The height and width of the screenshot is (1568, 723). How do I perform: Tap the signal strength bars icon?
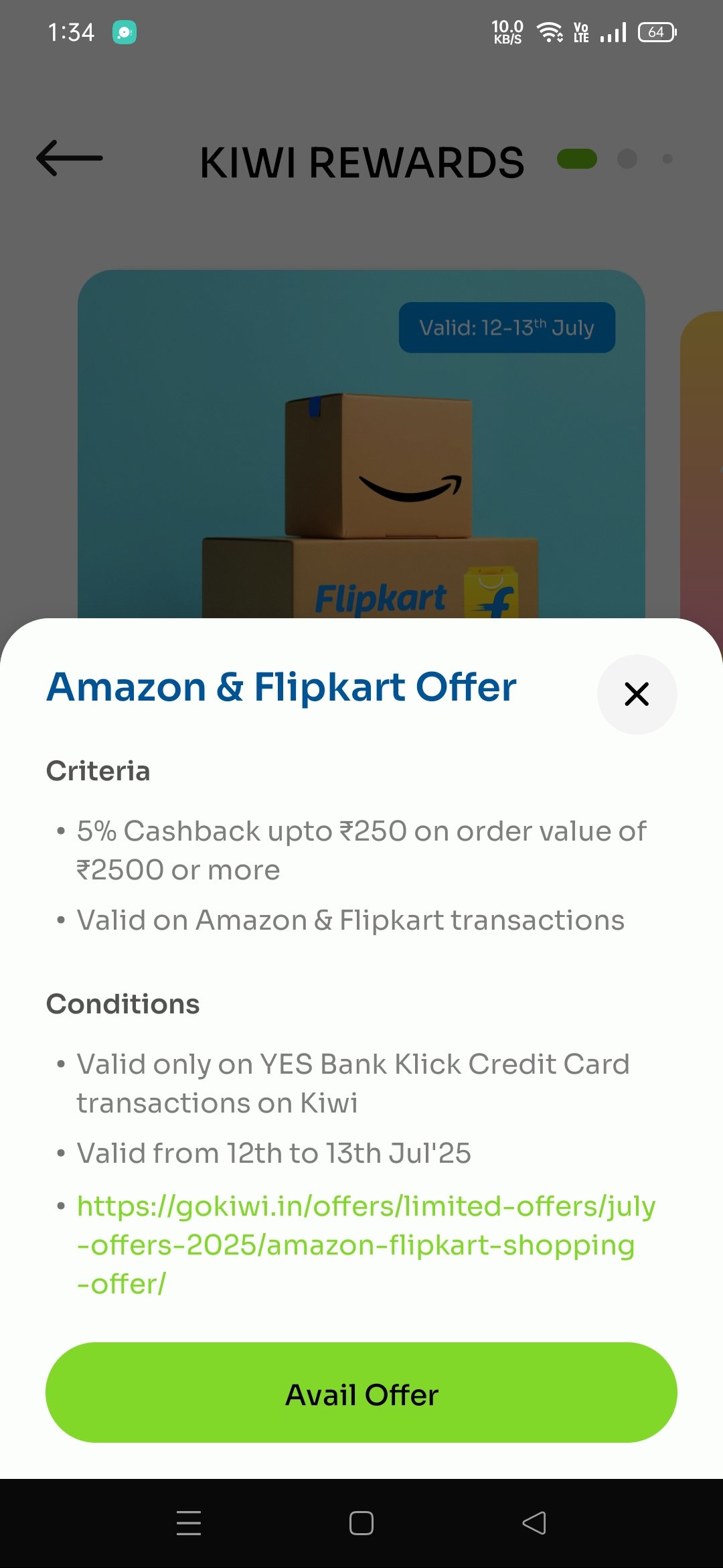613,32
